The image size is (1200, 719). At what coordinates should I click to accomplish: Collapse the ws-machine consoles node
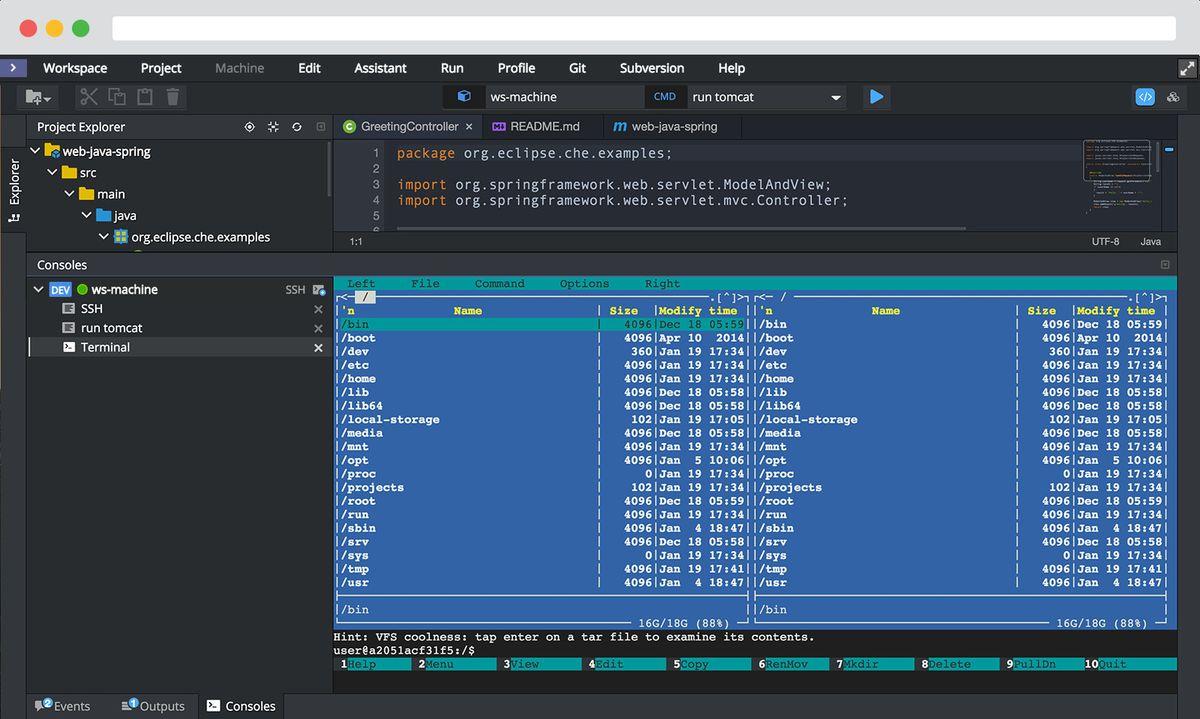coord(38,290)
